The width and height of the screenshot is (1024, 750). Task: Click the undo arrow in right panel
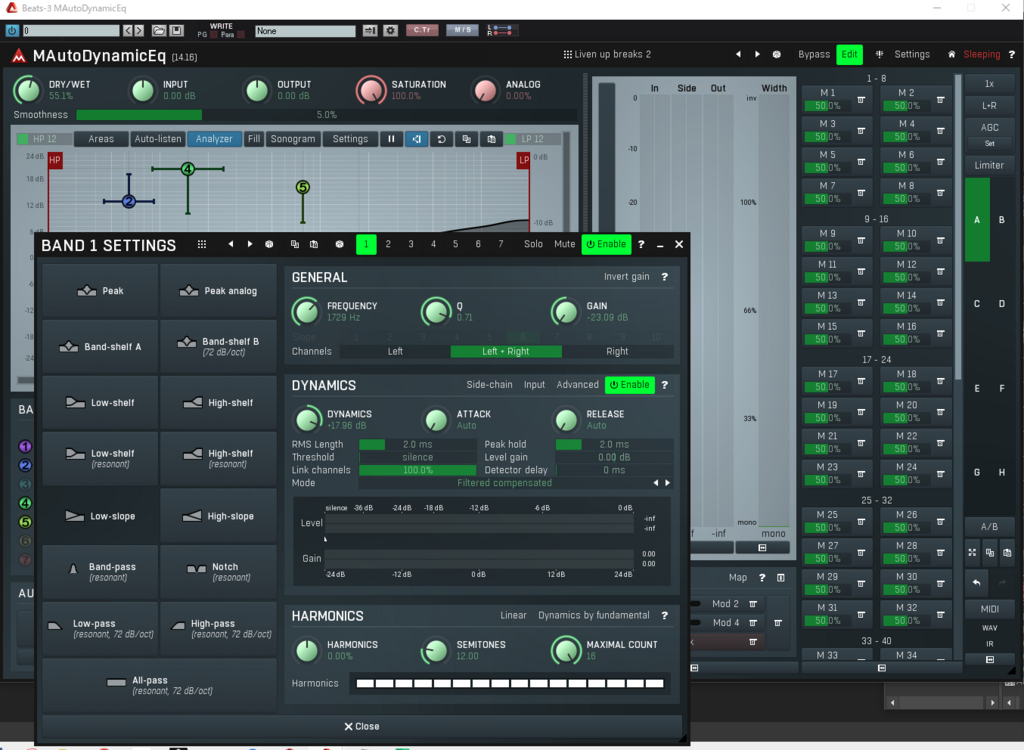977,583
